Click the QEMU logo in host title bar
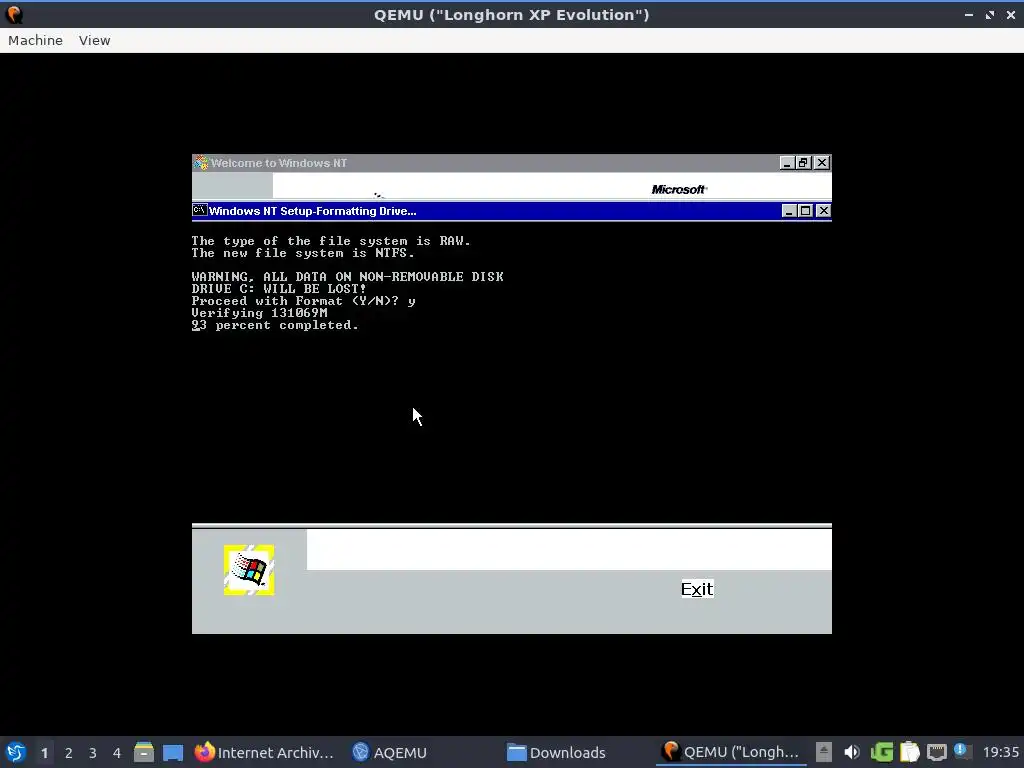This screenshot has width=1024, height=768. pyautogui.click(x=14, y=14)
